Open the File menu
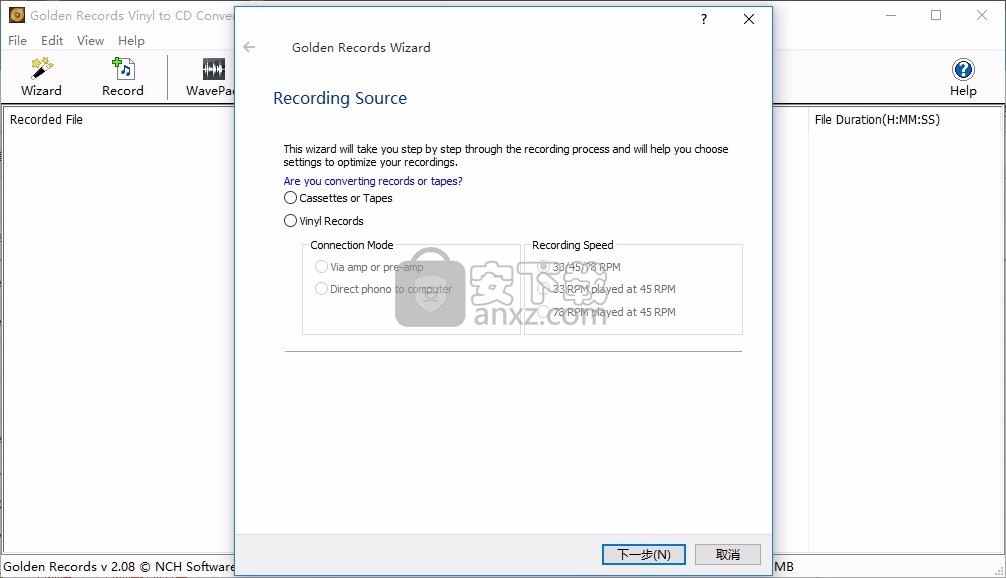 coord(17,40)
